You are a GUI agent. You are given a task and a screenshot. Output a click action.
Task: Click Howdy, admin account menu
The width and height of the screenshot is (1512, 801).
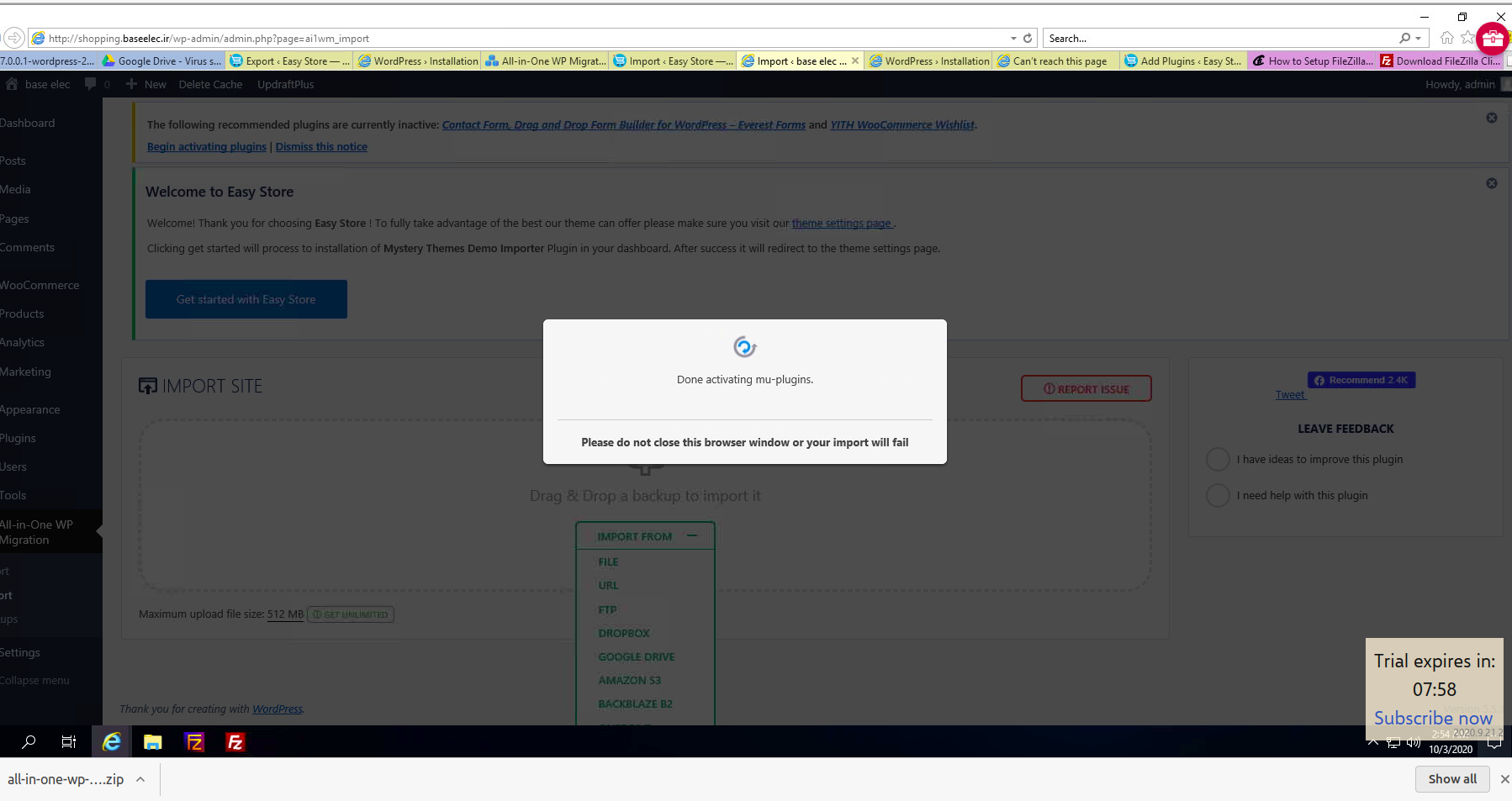coord(1460,84)
